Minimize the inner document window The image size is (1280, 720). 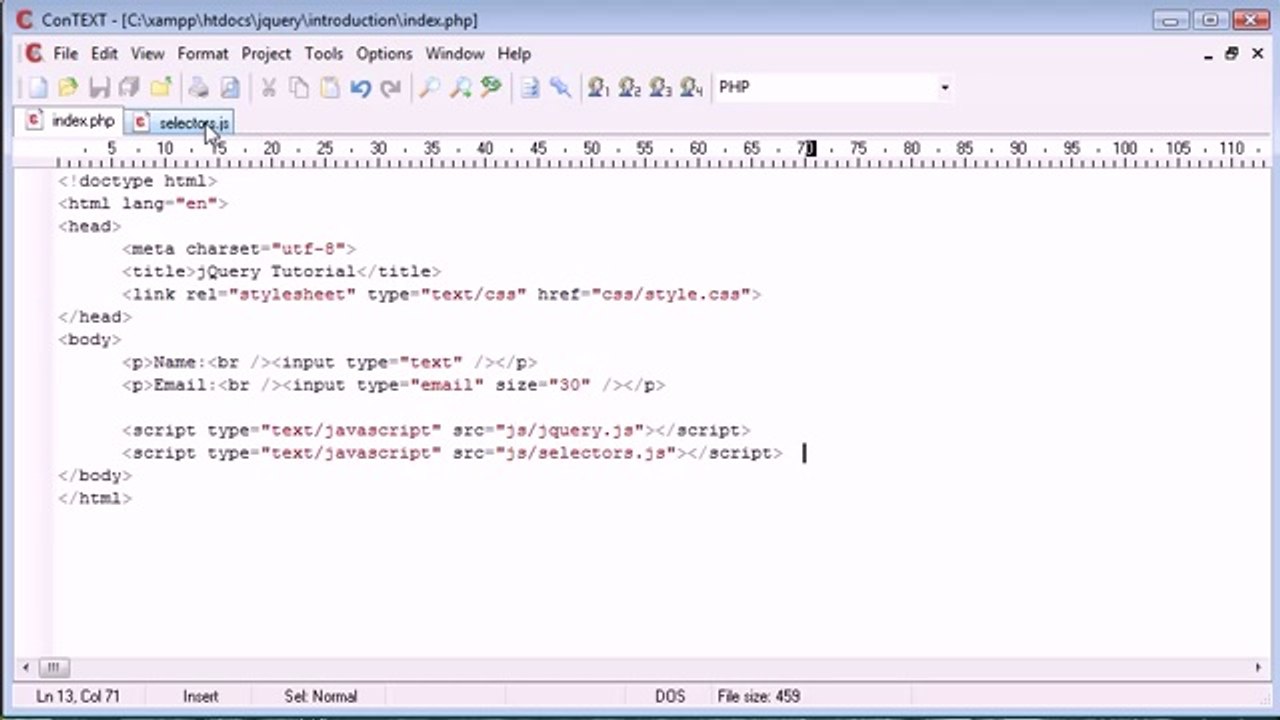coord(1208,54)
